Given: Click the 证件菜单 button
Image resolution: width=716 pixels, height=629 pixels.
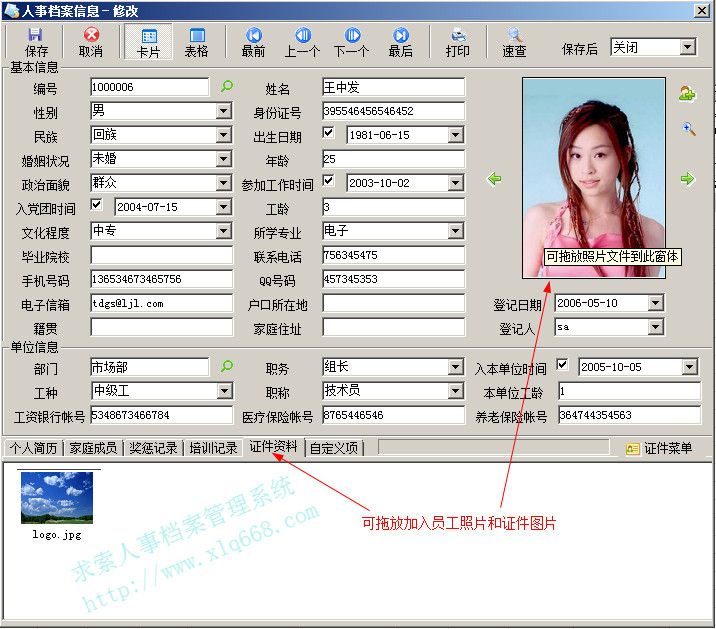Looking at the screenshot, I should click(659, 449).
